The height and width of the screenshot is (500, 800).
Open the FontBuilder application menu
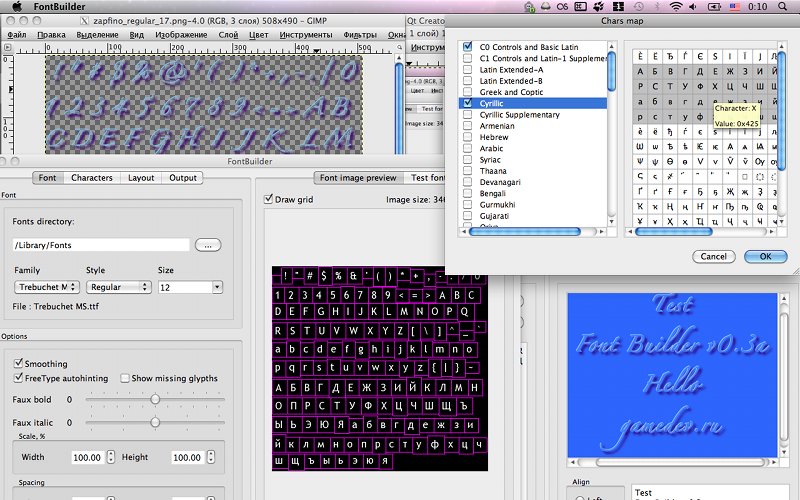point(59,7)
